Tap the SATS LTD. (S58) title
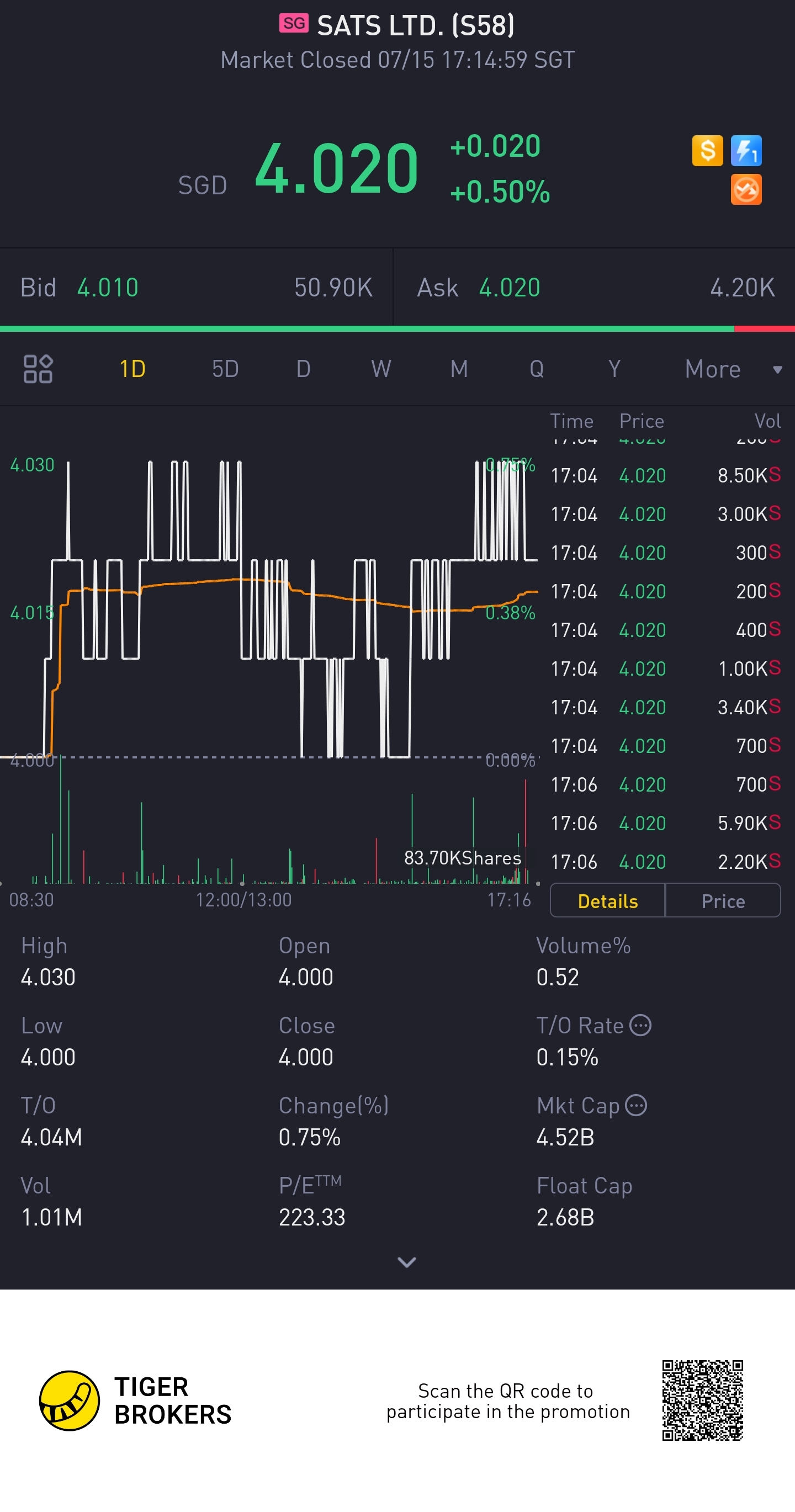Screen dimensions: 795x1512 tap(416, 25)
